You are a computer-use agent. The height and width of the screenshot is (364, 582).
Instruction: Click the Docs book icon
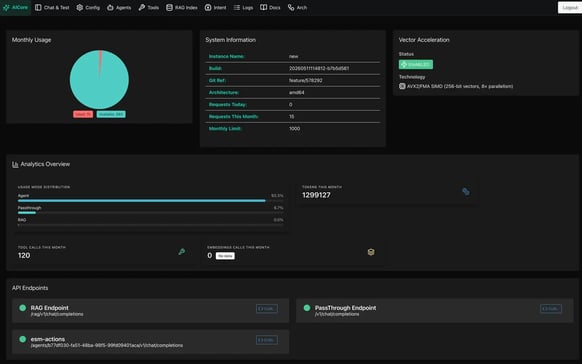pyautogui.click(x=263, y=7)
